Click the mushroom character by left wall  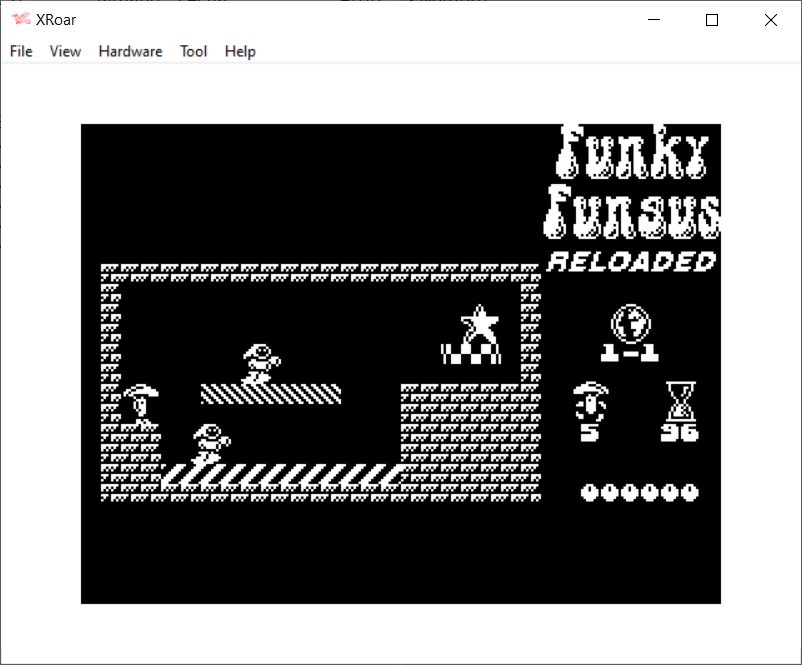(x=141, y=404)
